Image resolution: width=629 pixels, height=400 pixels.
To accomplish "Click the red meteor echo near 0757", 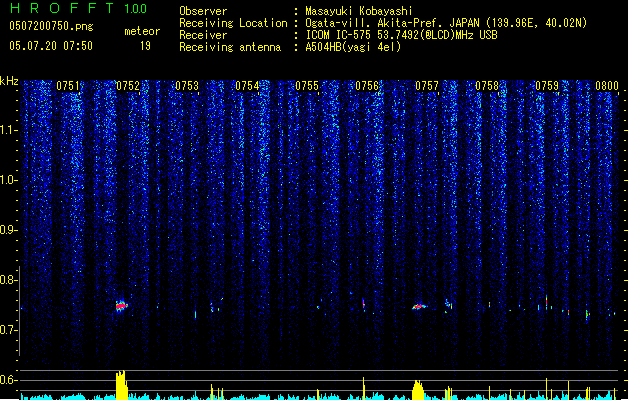I will (x=418, y=307).
